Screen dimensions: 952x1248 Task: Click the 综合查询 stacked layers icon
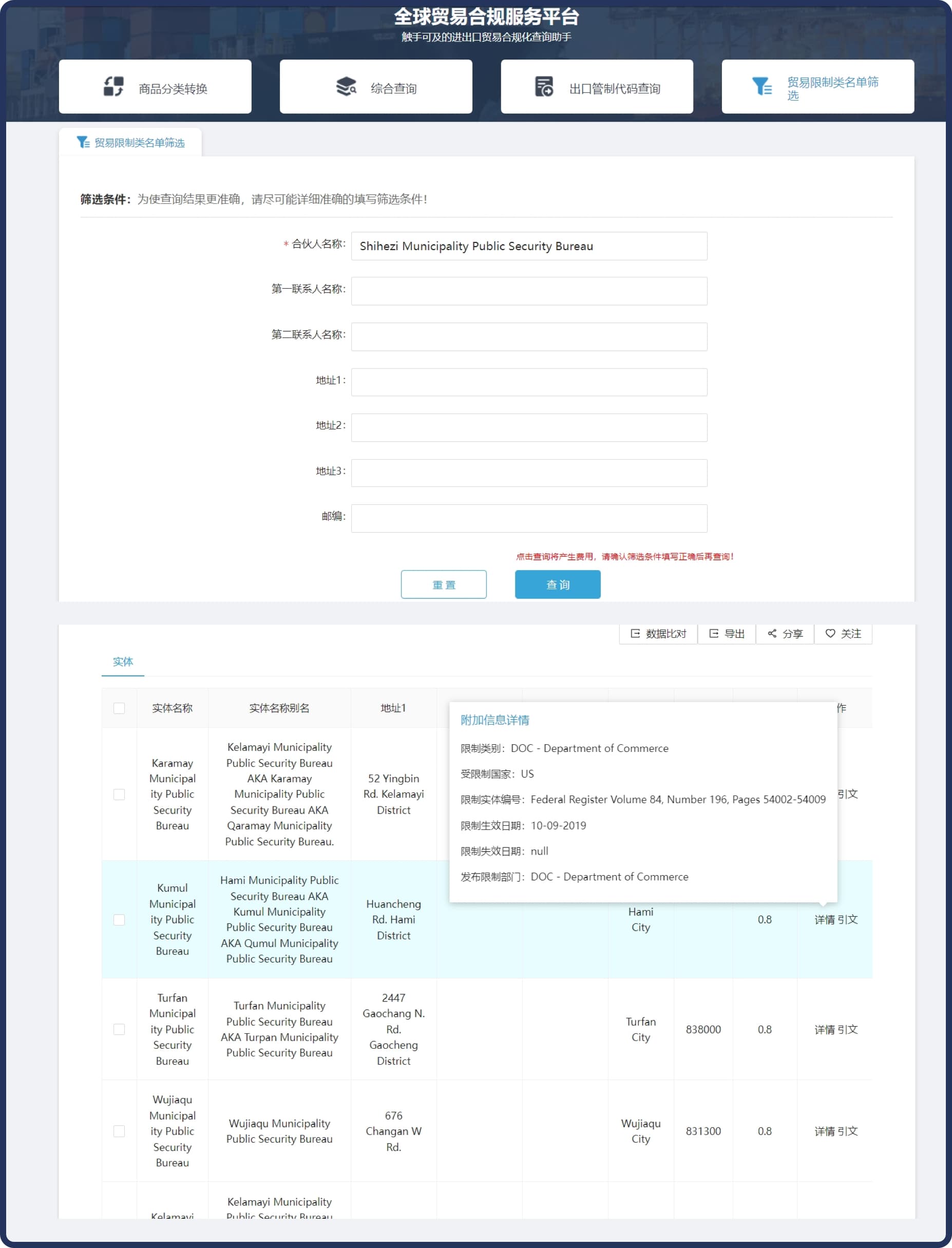[346, 87]
